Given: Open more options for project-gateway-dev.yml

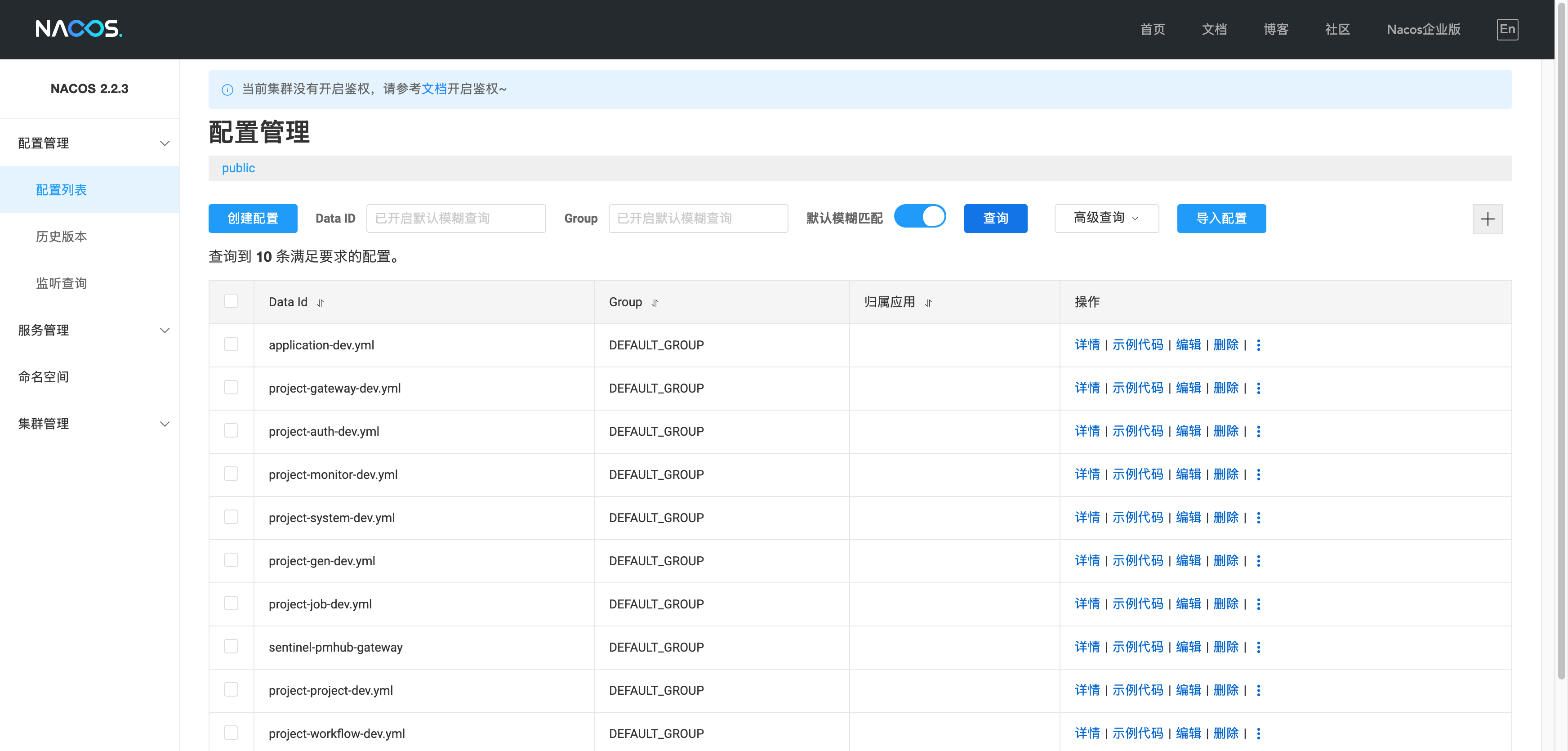Looking at the screenshot, I should (x=1258, y=388).
